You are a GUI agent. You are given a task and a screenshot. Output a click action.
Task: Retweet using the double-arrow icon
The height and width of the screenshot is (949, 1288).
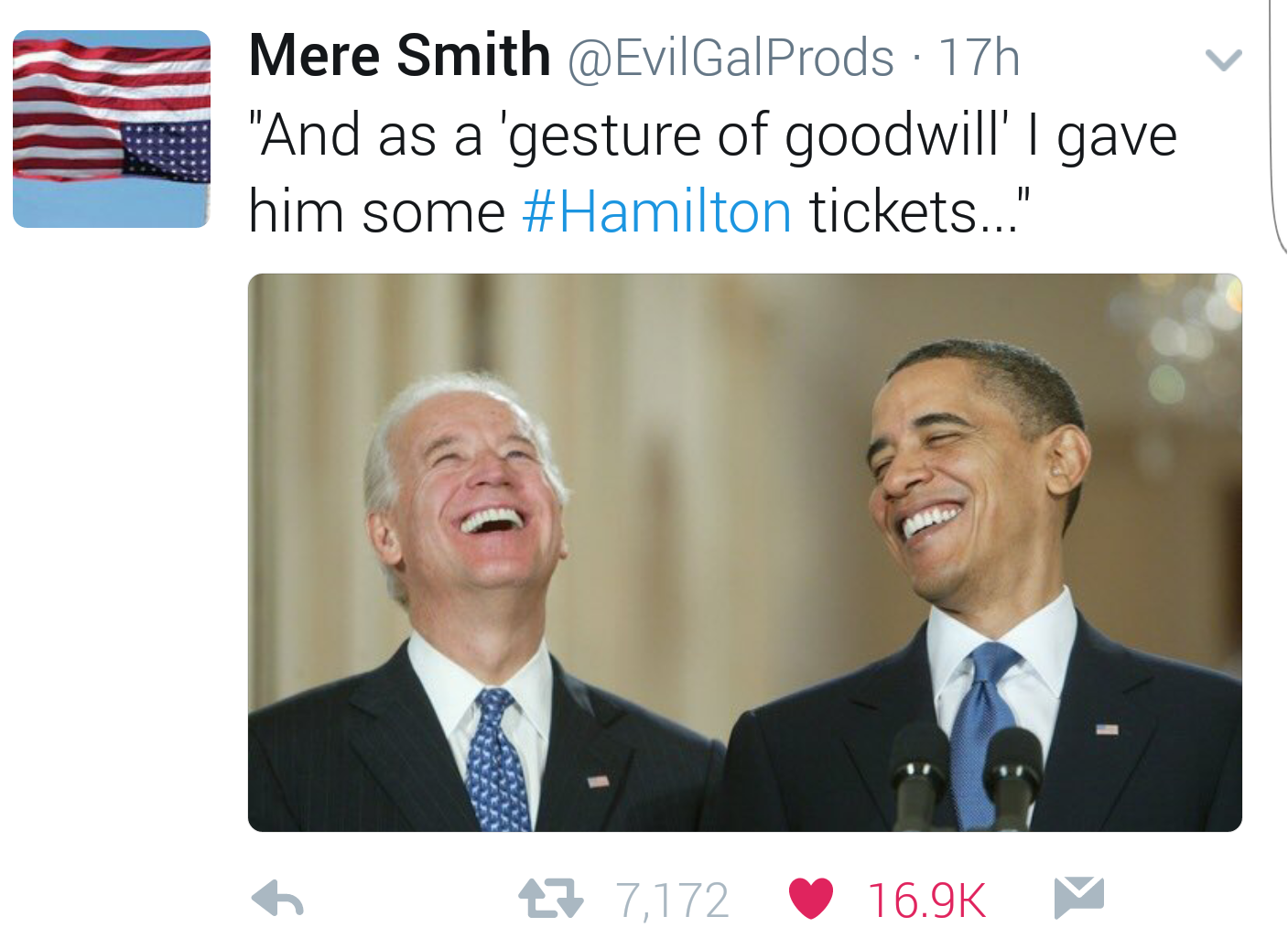click(x=550, y=899)
